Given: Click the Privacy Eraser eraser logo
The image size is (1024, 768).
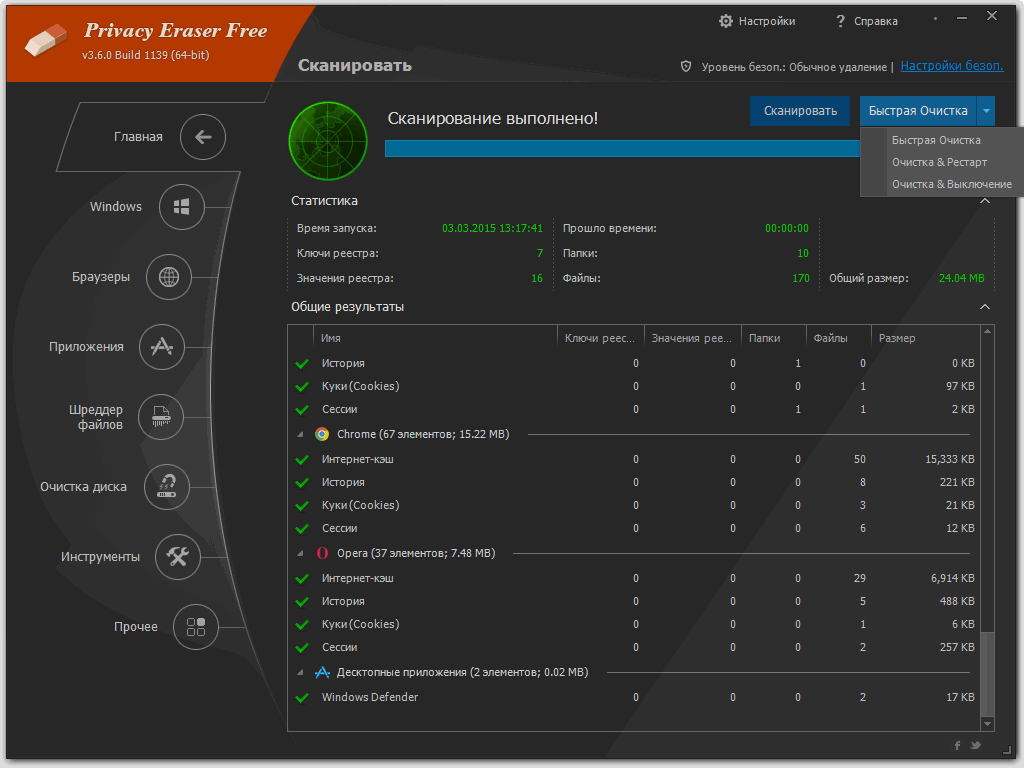Looking at the screenshot, I should 46,40.
